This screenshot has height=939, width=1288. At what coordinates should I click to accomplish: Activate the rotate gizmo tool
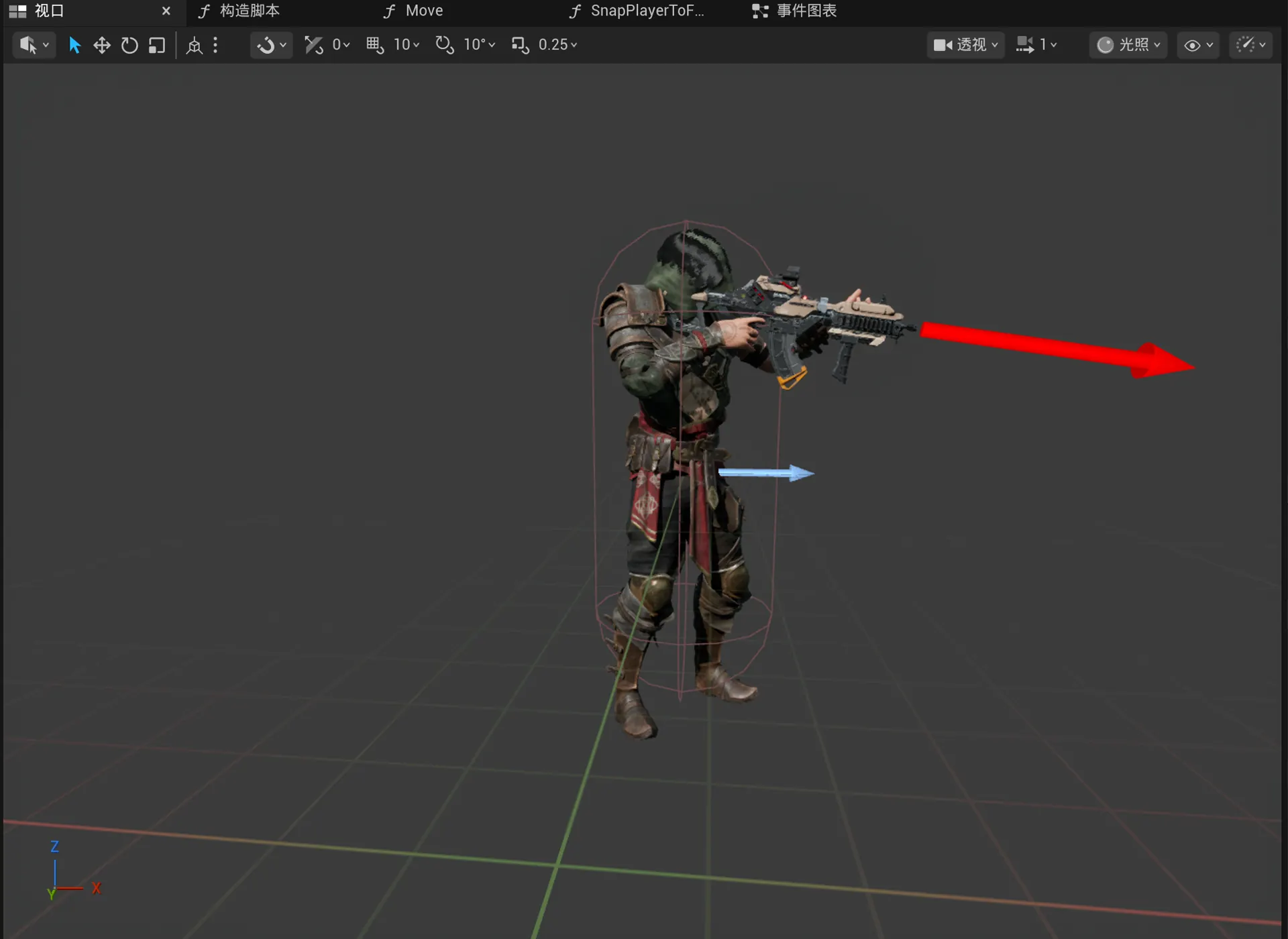click(129, 45)
